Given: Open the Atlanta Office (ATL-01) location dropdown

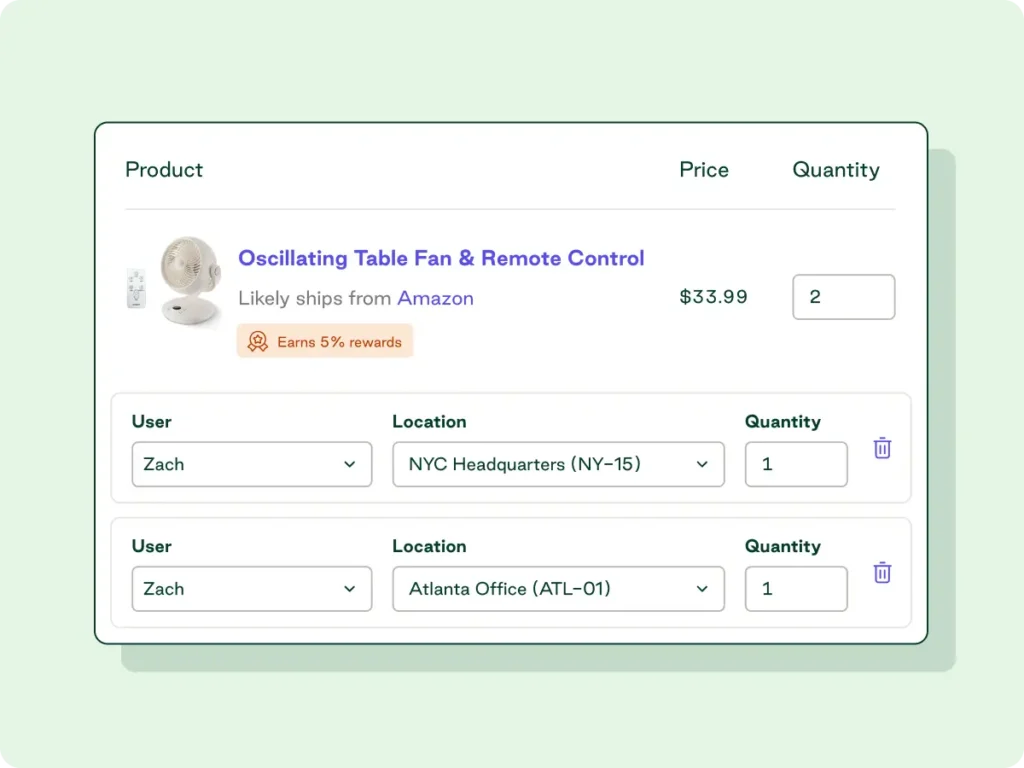Looking at the screenshot, I should [x=558, y=589].
